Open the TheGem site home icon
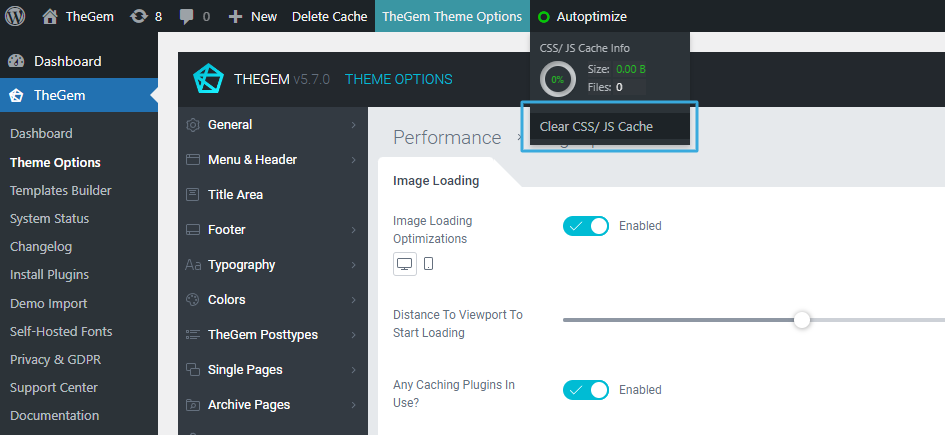The image size is (945, 435). [50, 16]
